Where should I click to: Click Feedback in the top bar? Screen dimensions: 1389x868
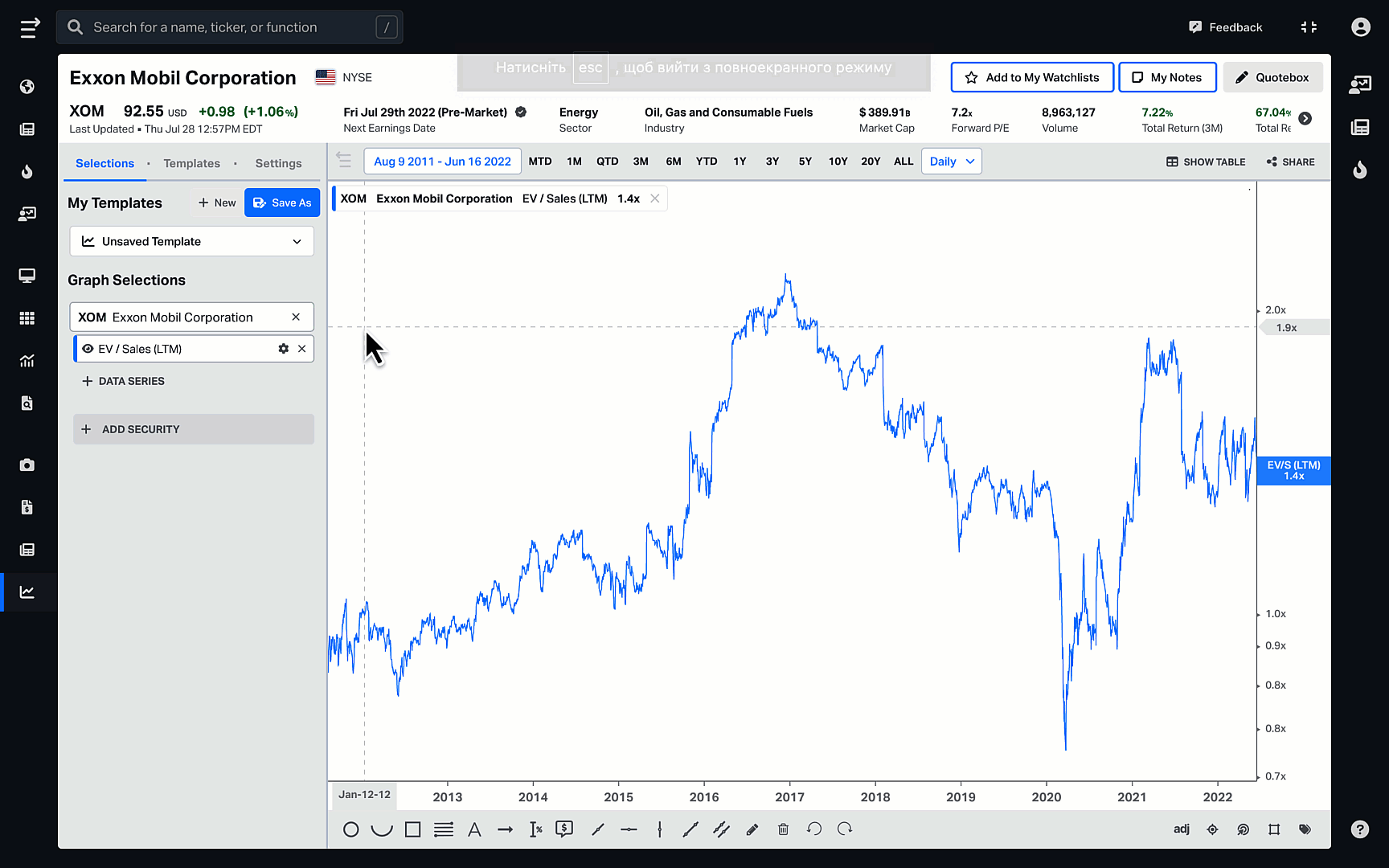[1225, 27]
